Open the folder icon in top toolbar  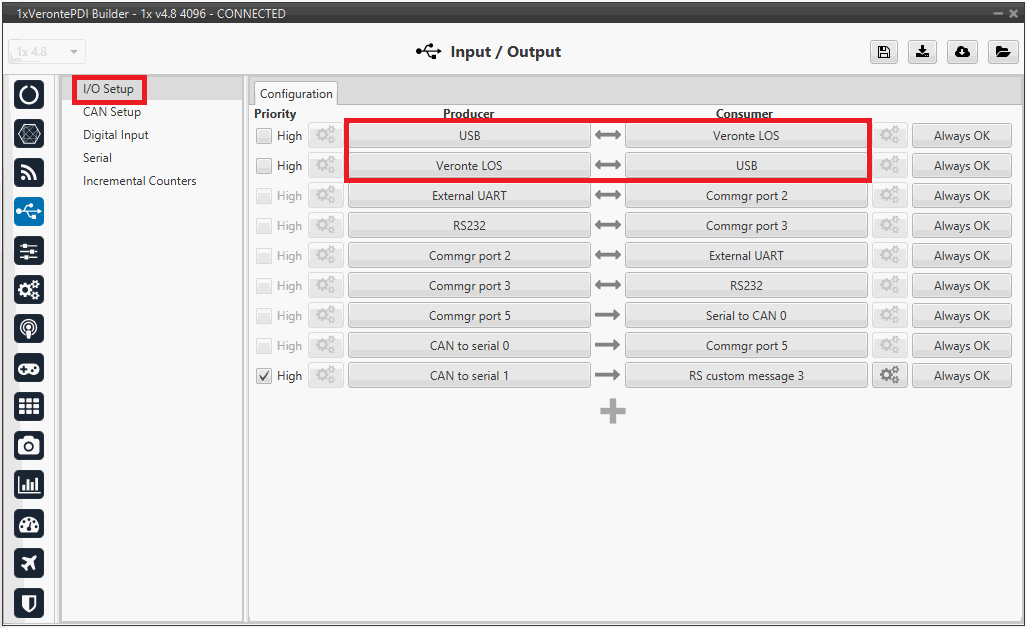pyautogui.click(x=1002, y=53)
